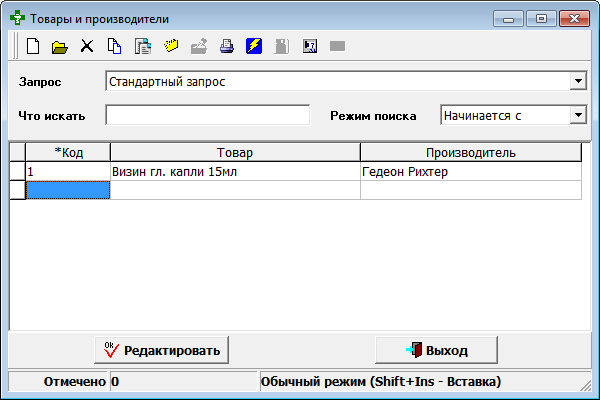600x400 pixels.
Task: Click the Товар column header
Action: 235,152
